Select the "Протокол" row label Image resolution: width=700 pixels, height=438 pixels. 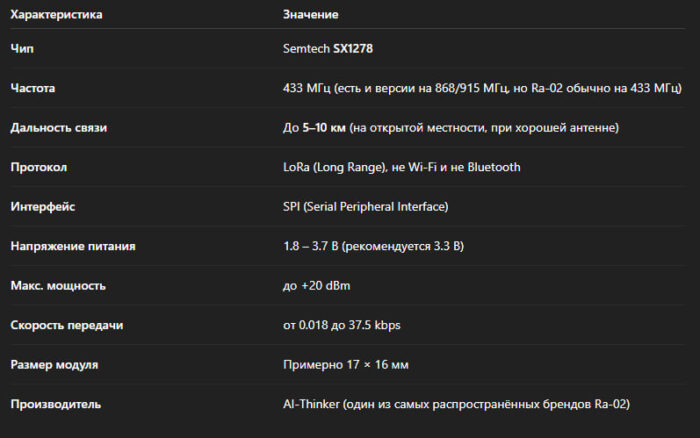[x=39, y=167]
